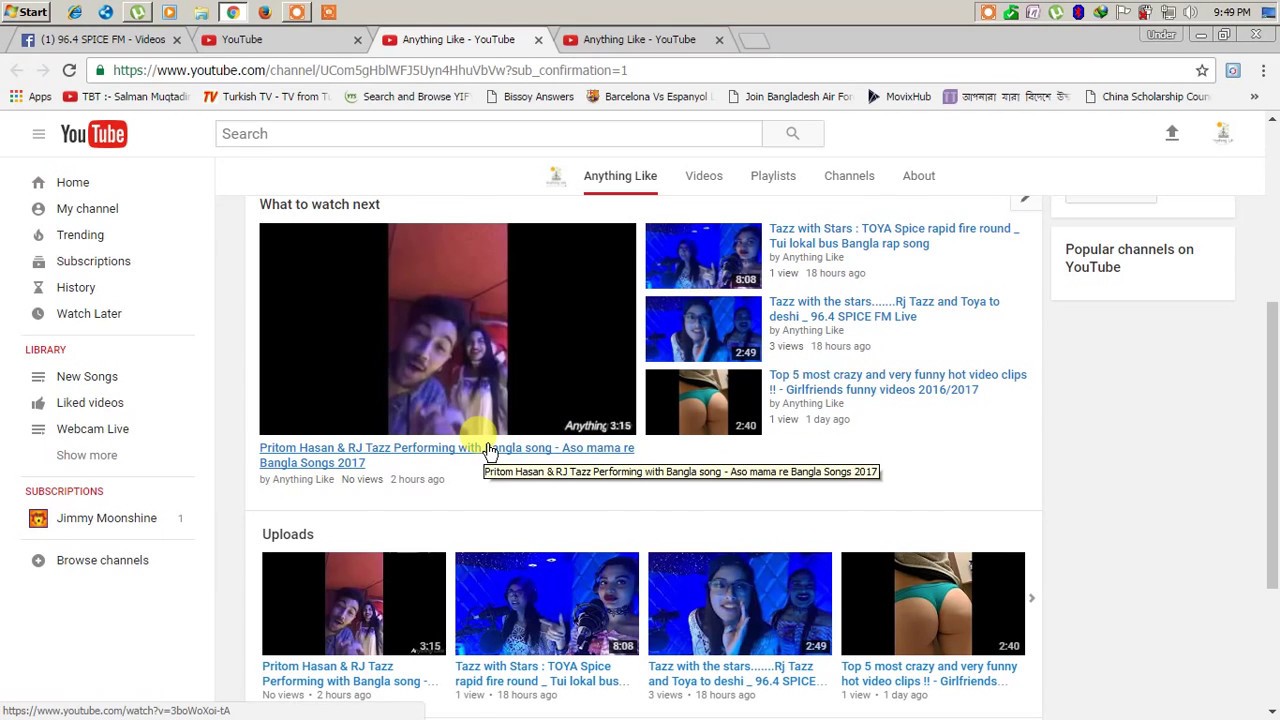Open the 2:49 thumbnail in What to watch next
The height and width of the screenshot is (720, 1280).
pos(703,329)
